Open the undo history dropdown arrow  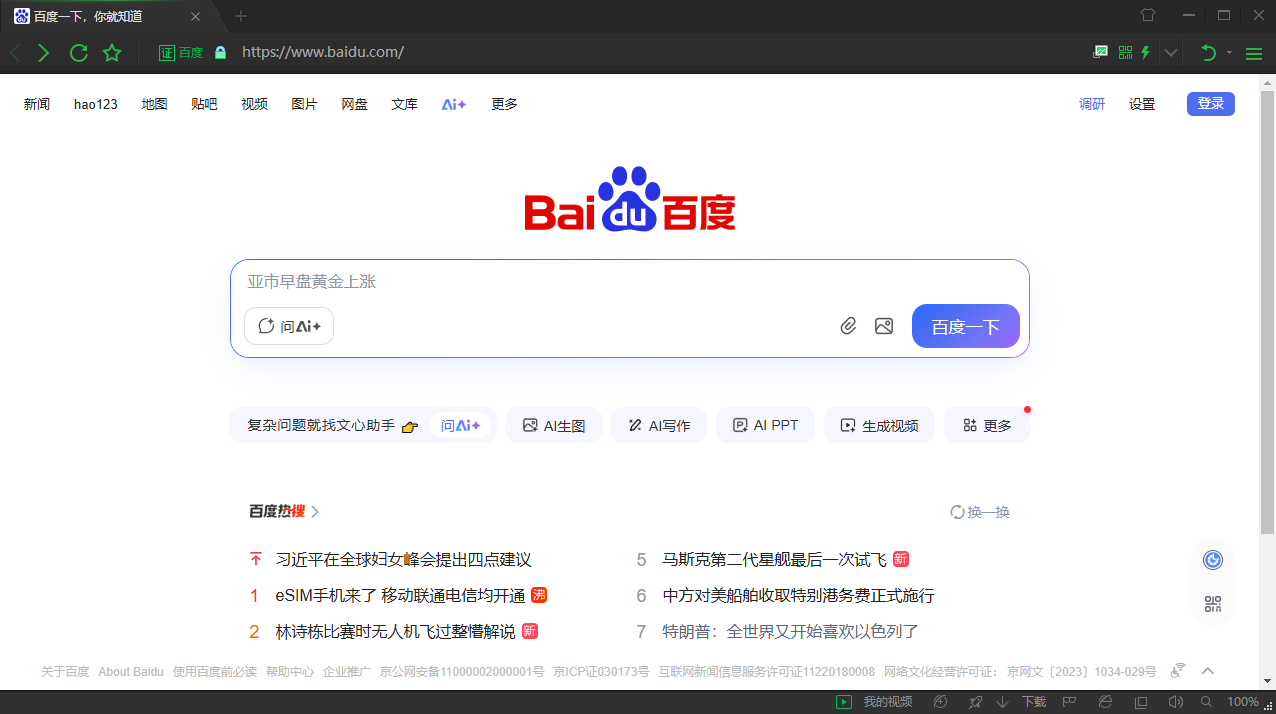point(1230,52)
